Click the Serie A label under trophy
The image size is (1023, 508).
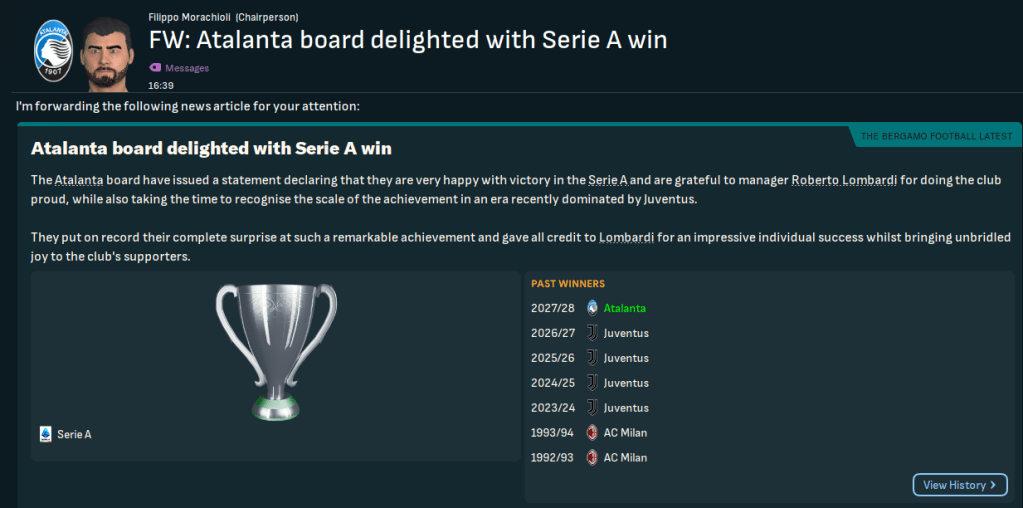[x=74, y=434]
